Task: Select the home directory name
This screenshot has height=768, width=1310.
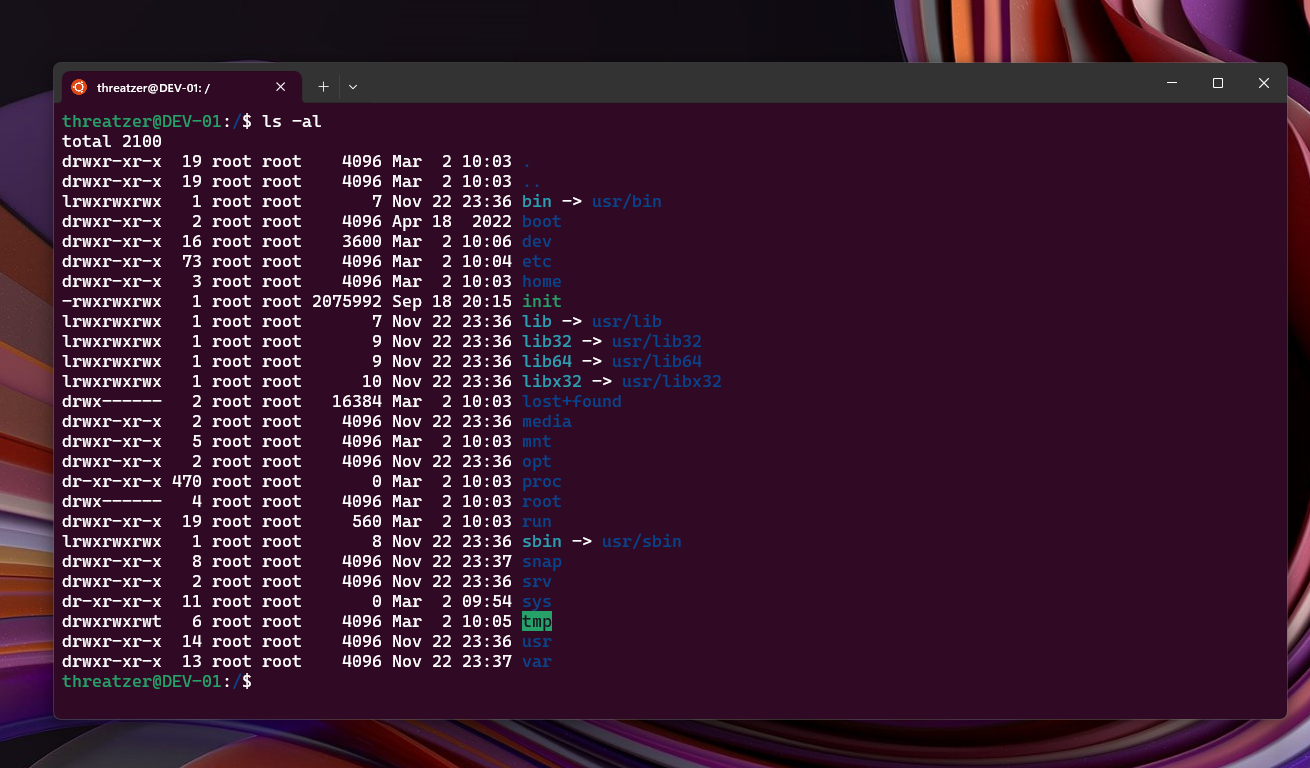Action: click(541, 281)
